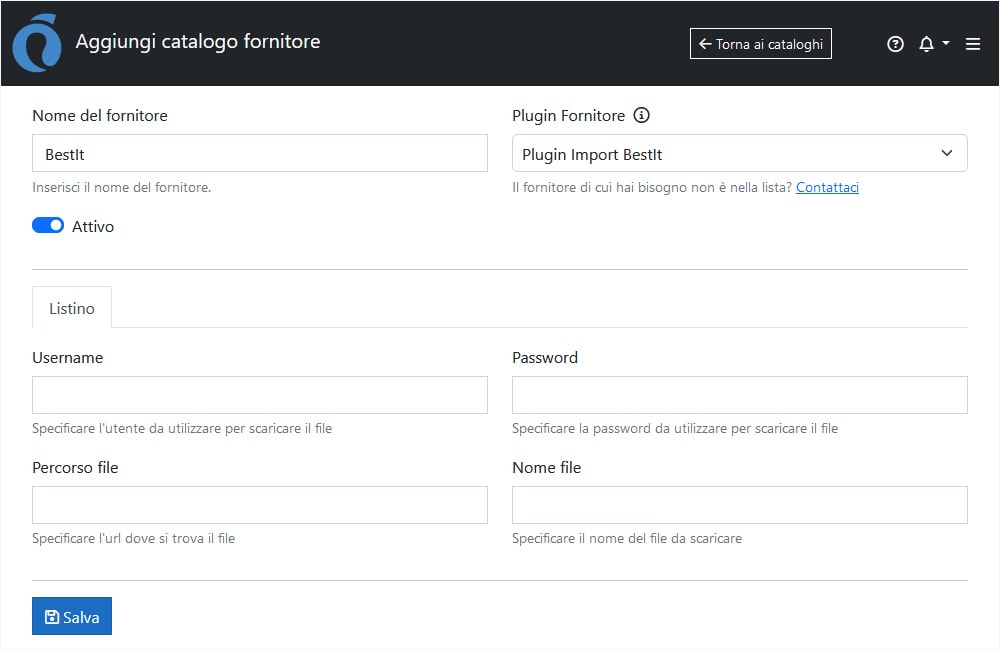Click the save disk icon on Salva
This screenshot has height=650, width=1000.
(x=51, y=616)
